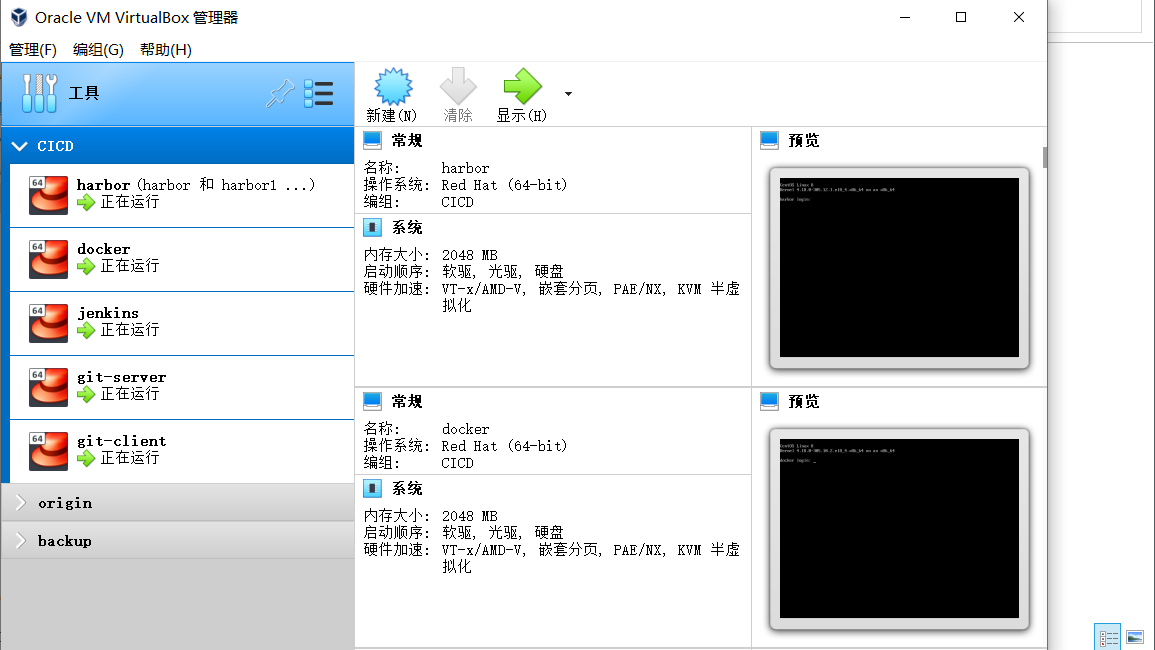Open the 帮助(H) menu

(x=166, y=49)
